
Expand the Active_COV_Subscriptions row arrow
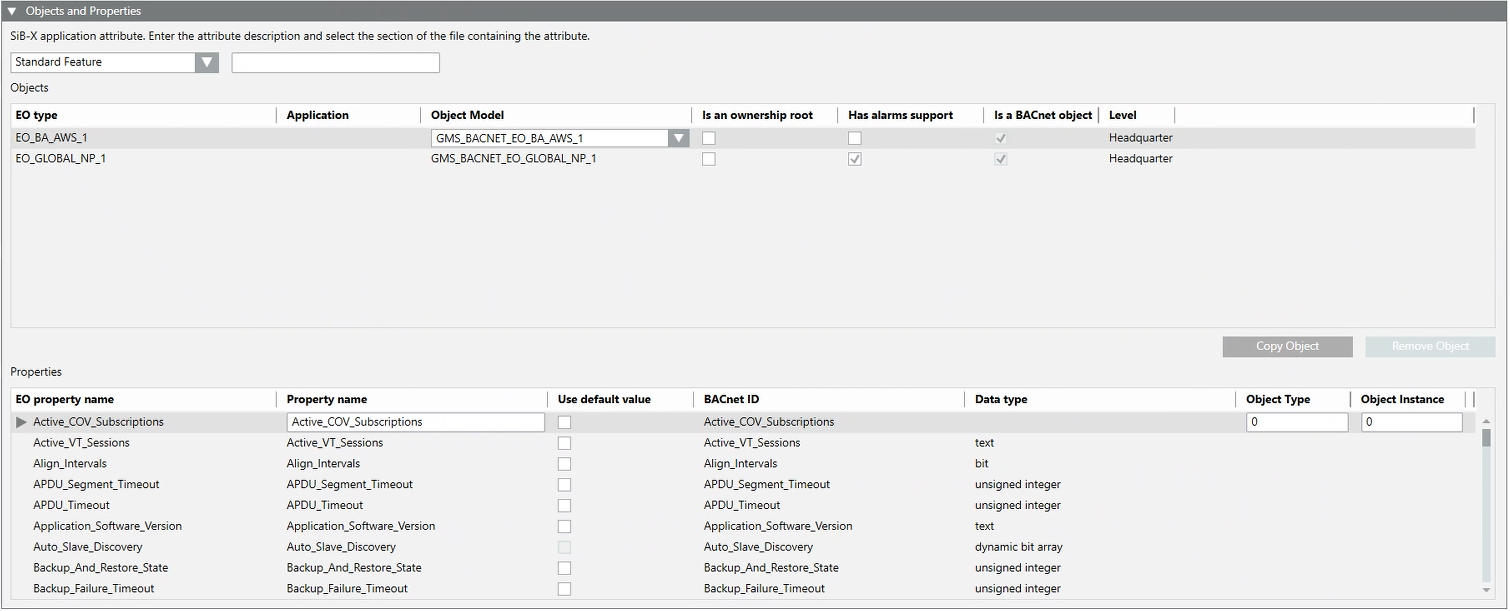pyautogui.click(x=22, y=422)
